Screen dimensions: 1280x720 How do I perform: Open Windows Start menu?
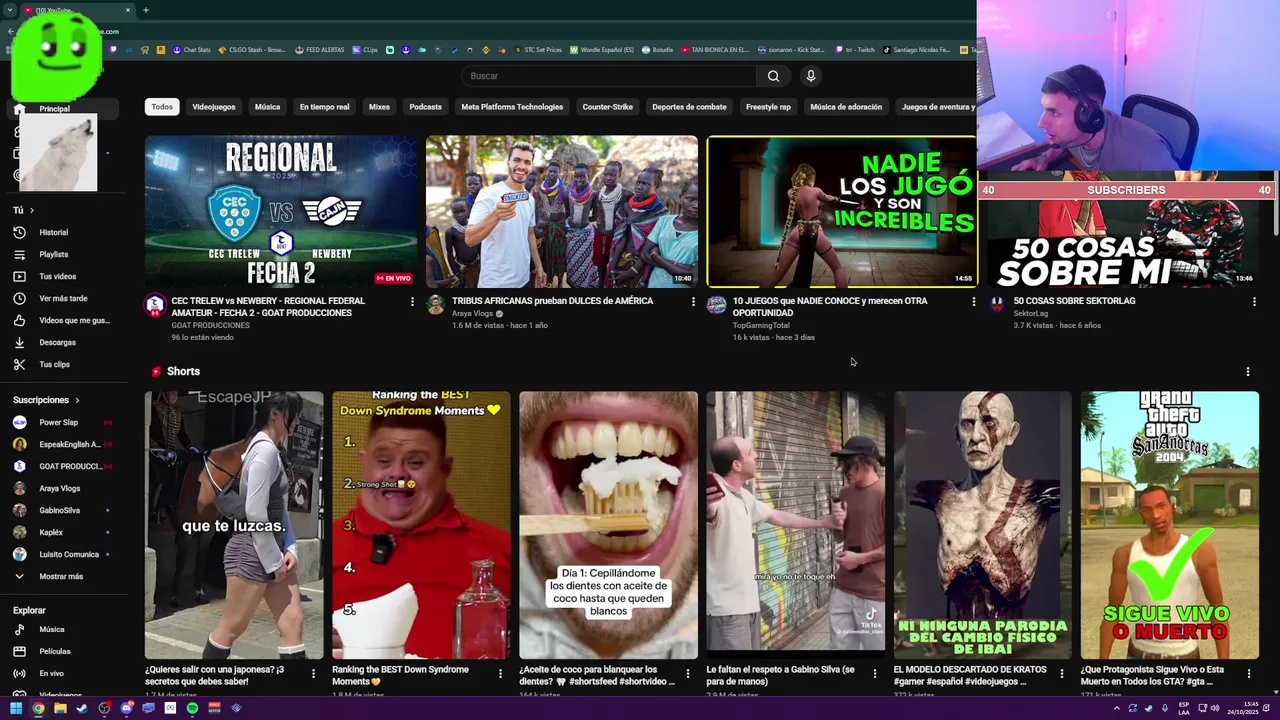(16, 708)
